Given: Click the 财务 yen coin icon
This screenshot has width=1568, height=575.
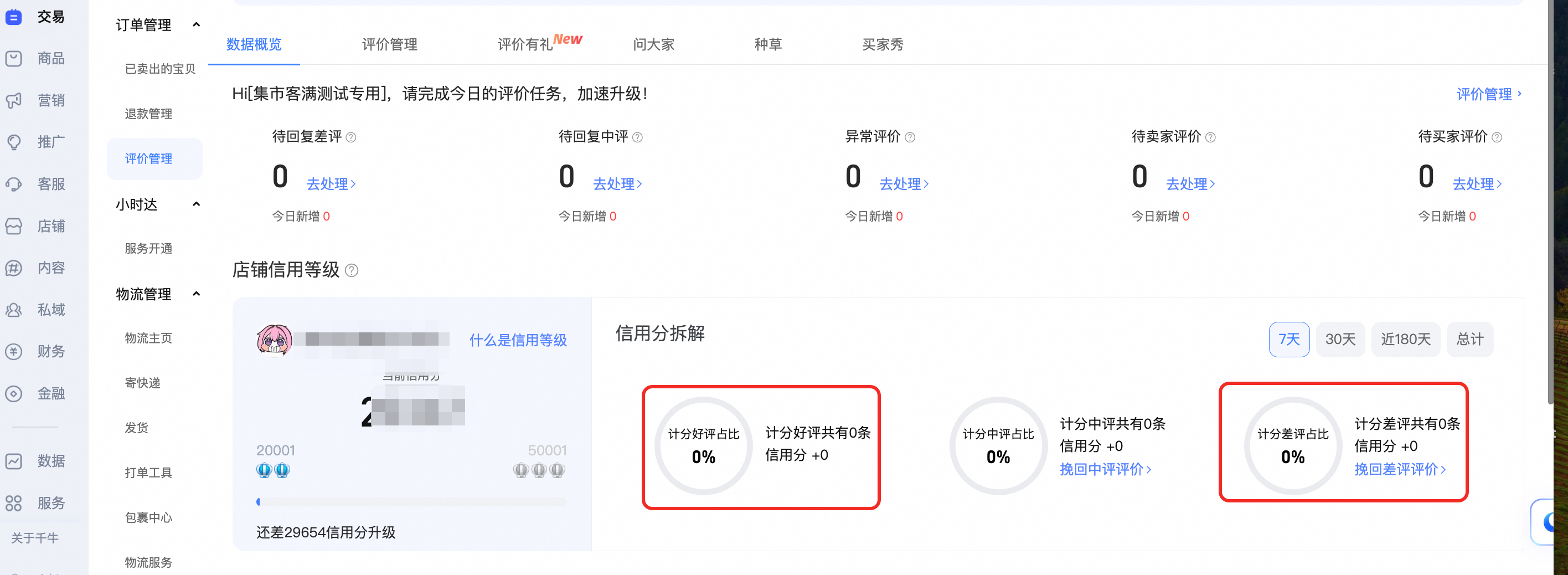Looking at the screenshot, I should [13, 351].
